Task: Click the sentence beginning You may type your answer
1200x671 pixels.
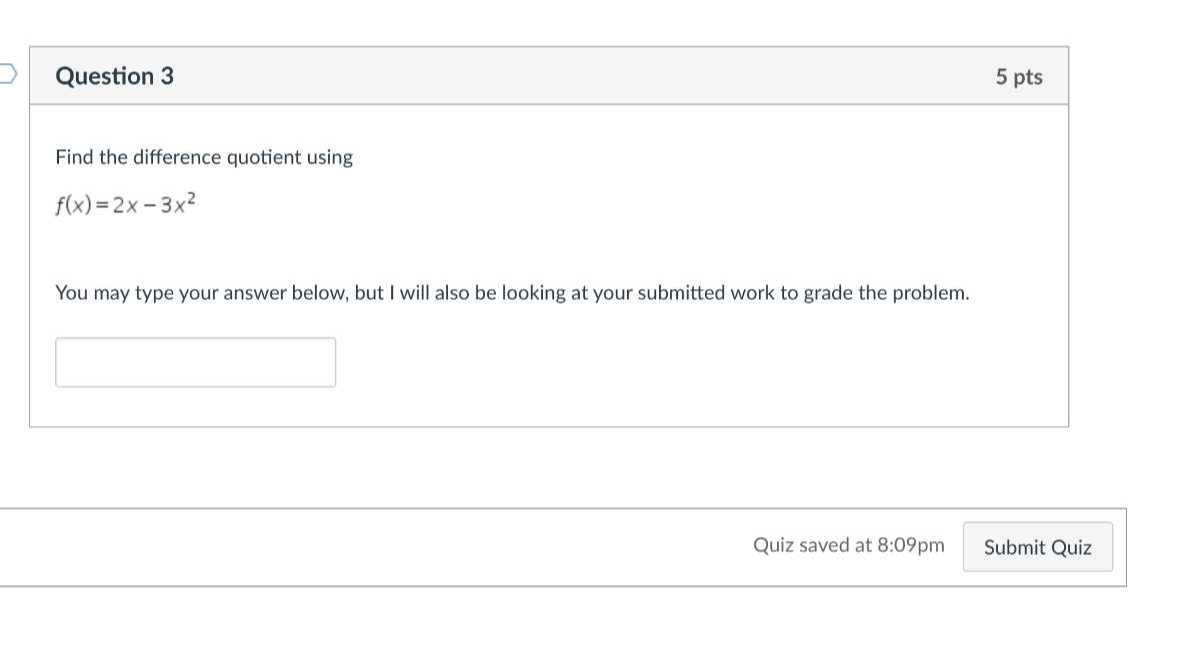Action: tap(512, 293)
